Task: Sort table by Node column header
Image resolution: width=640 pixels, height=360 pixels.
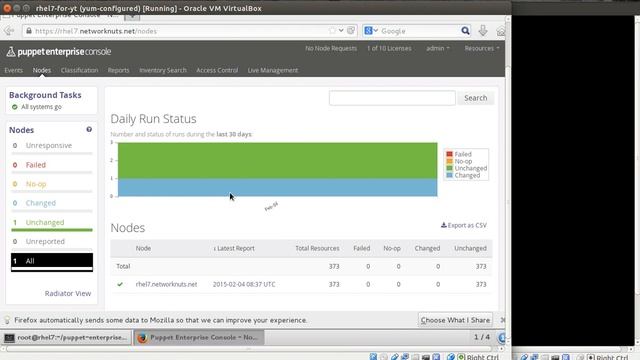Action: click(143, 248)
